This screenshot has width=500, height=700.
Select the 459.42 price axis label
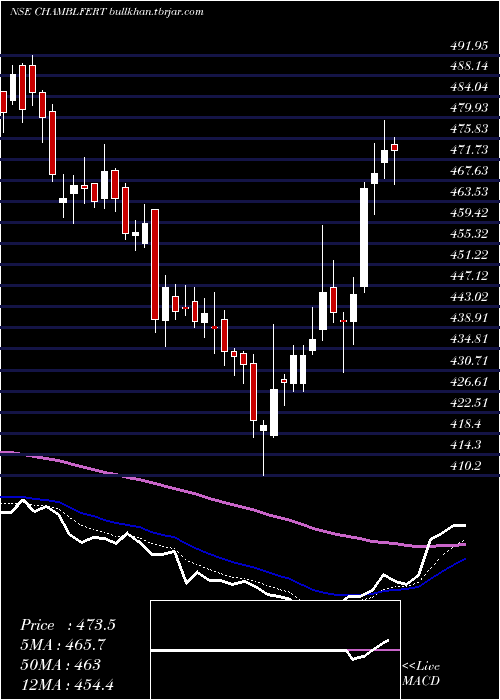click(468, 213)
